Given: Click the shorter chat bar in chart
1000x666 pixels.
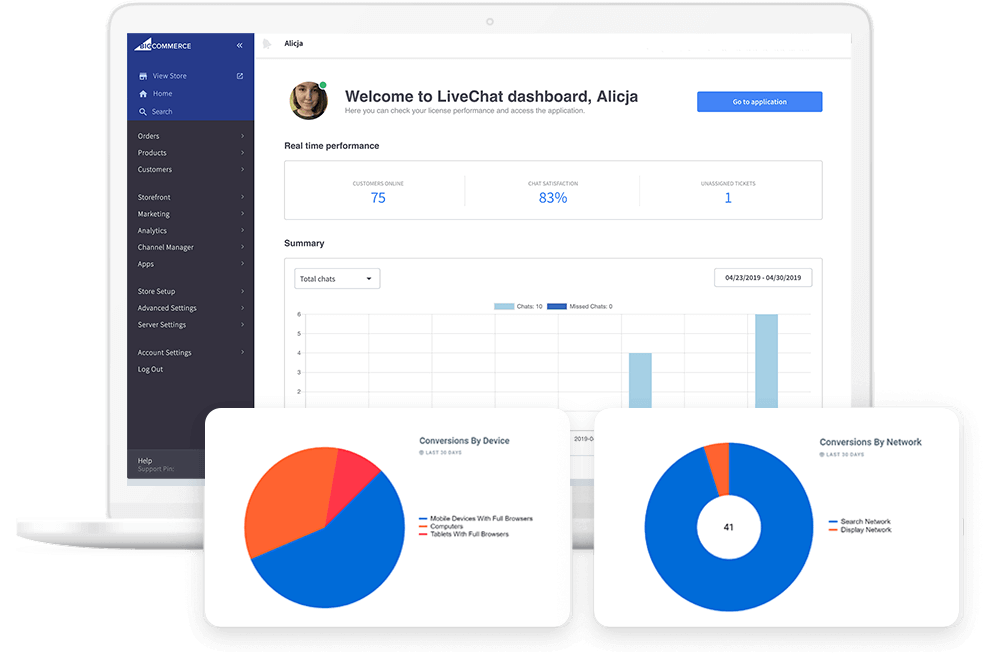Looking at the screenshot, I should (640, 380).
